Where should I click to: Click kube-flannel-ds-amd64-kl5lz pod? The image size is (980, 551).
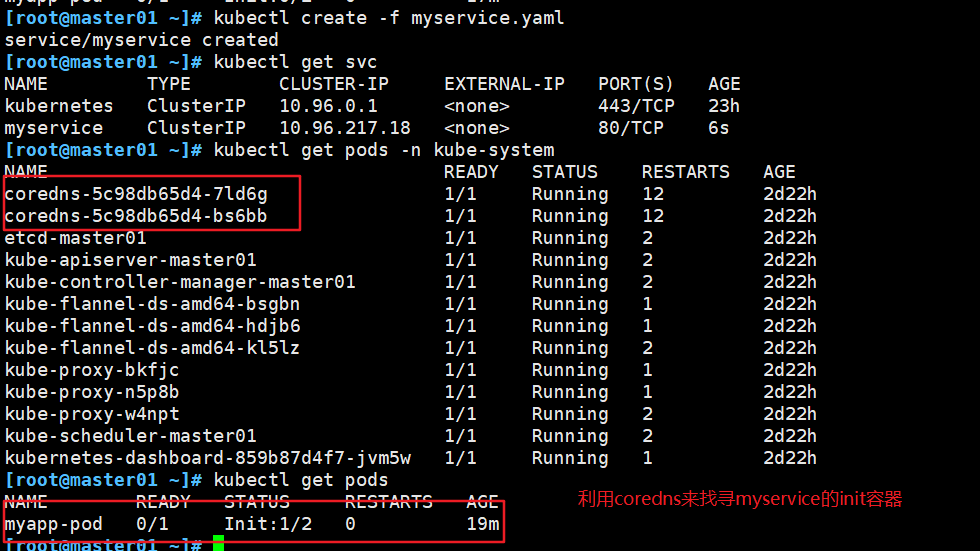(152, 348)
